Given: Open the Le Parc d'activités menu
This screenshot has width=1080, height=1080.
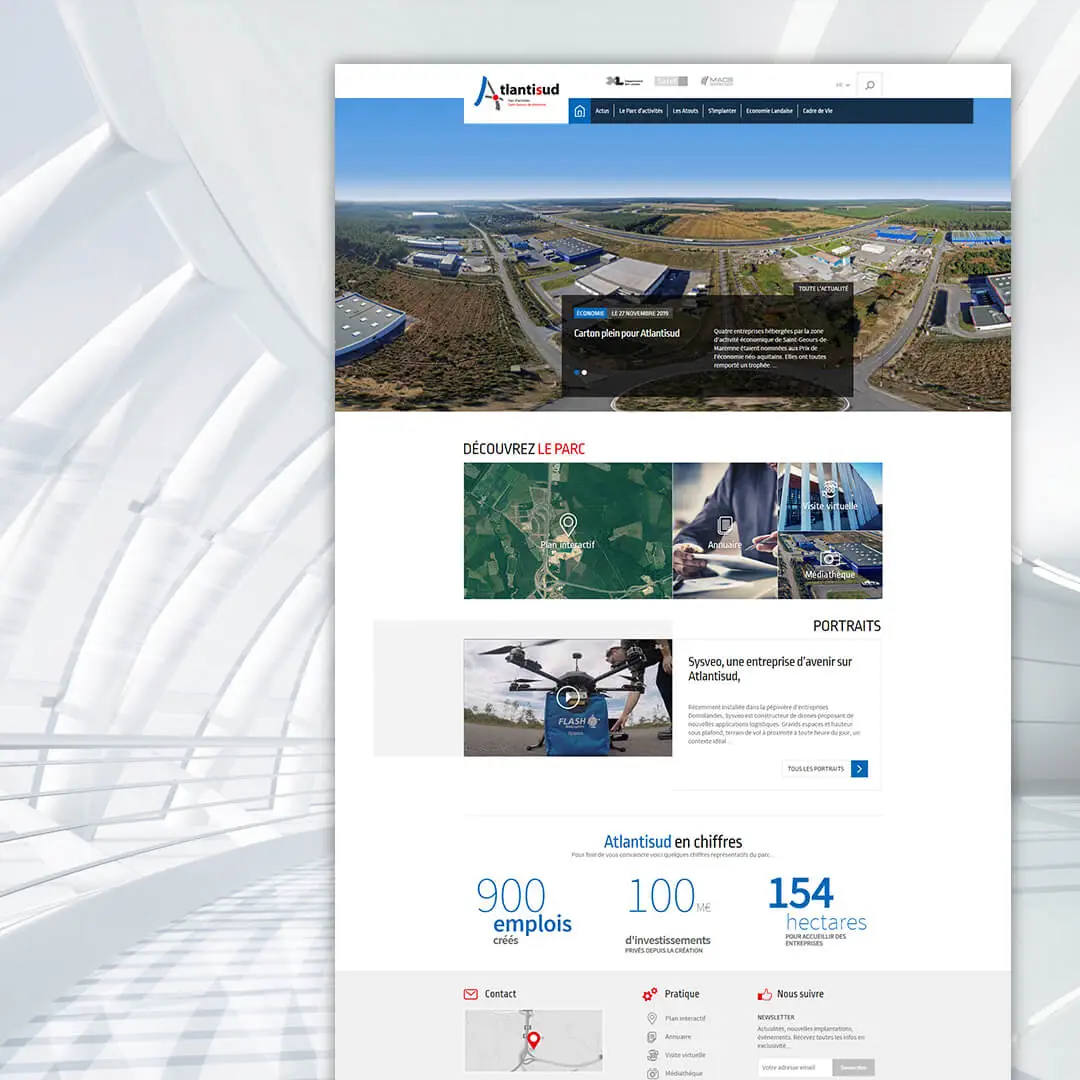Looking at the screenshot, I should coord(641,111).
